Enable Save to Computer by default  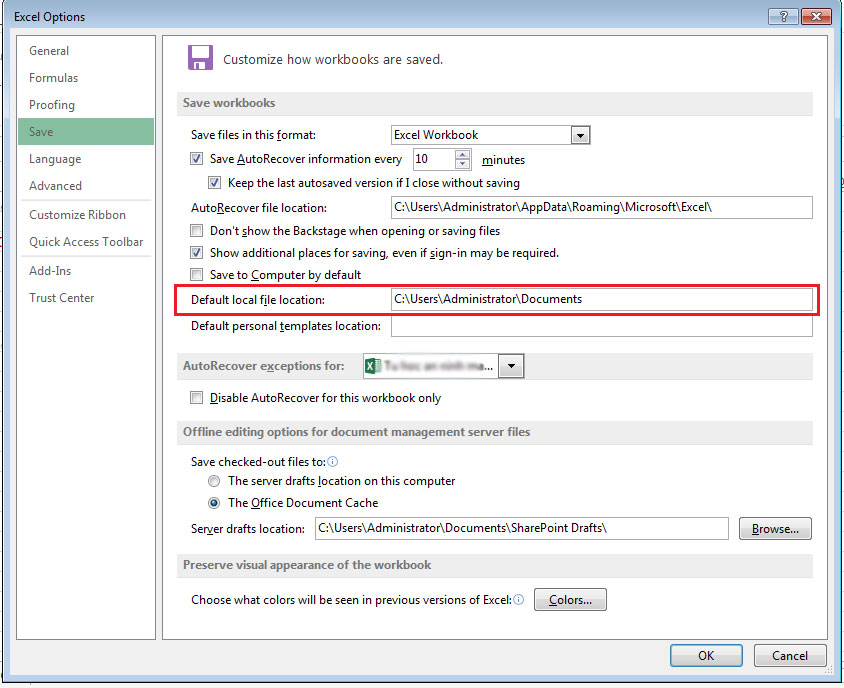click(x=195, y=274)
